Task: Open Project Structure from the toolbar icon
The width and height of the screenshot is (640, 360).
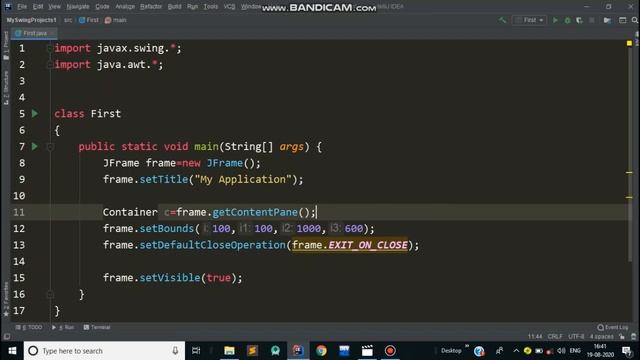Action: click(x=607, y=20)
